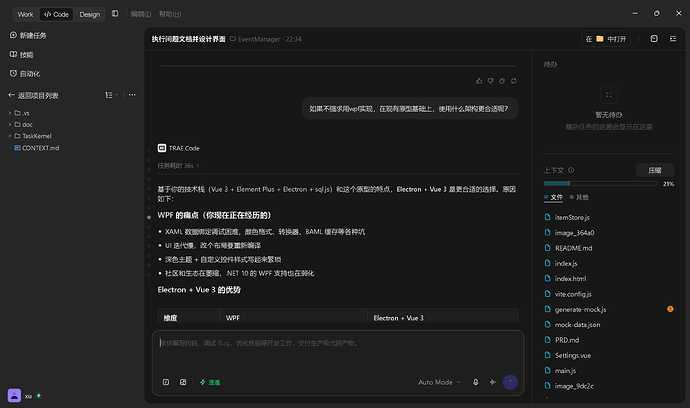Click the slash command icon in input box
This screenshot has height=408, width=690.
coord(166,382)
